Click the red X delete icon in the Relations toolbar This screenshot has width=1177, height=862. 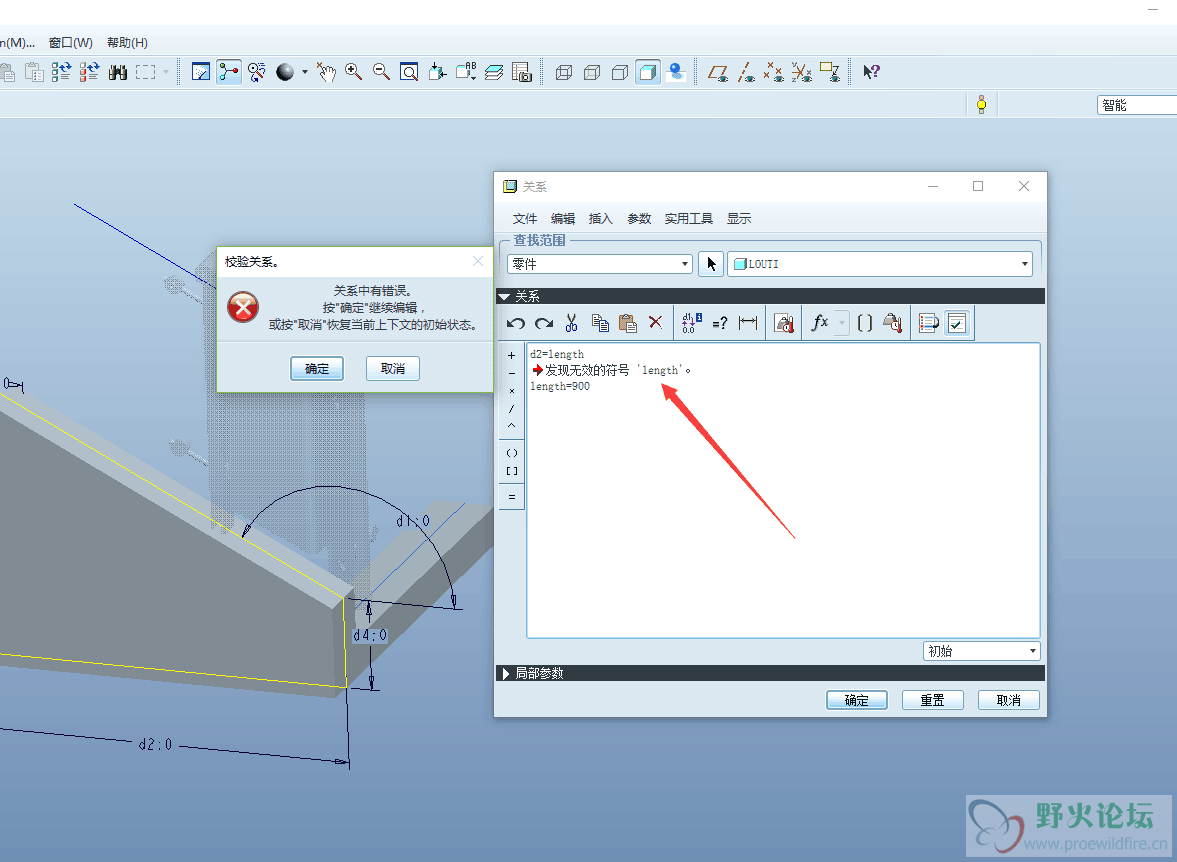[x=655, y=323]
